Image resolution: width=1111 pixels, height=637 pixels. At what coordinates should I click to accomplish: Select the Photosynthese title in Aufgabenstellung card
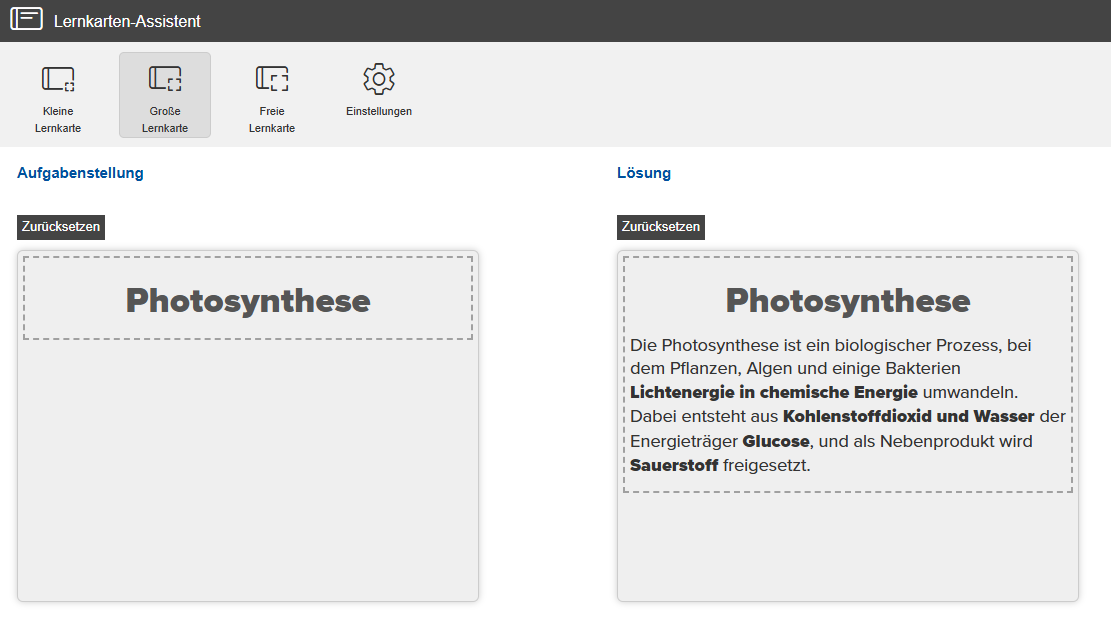point(248,300)
